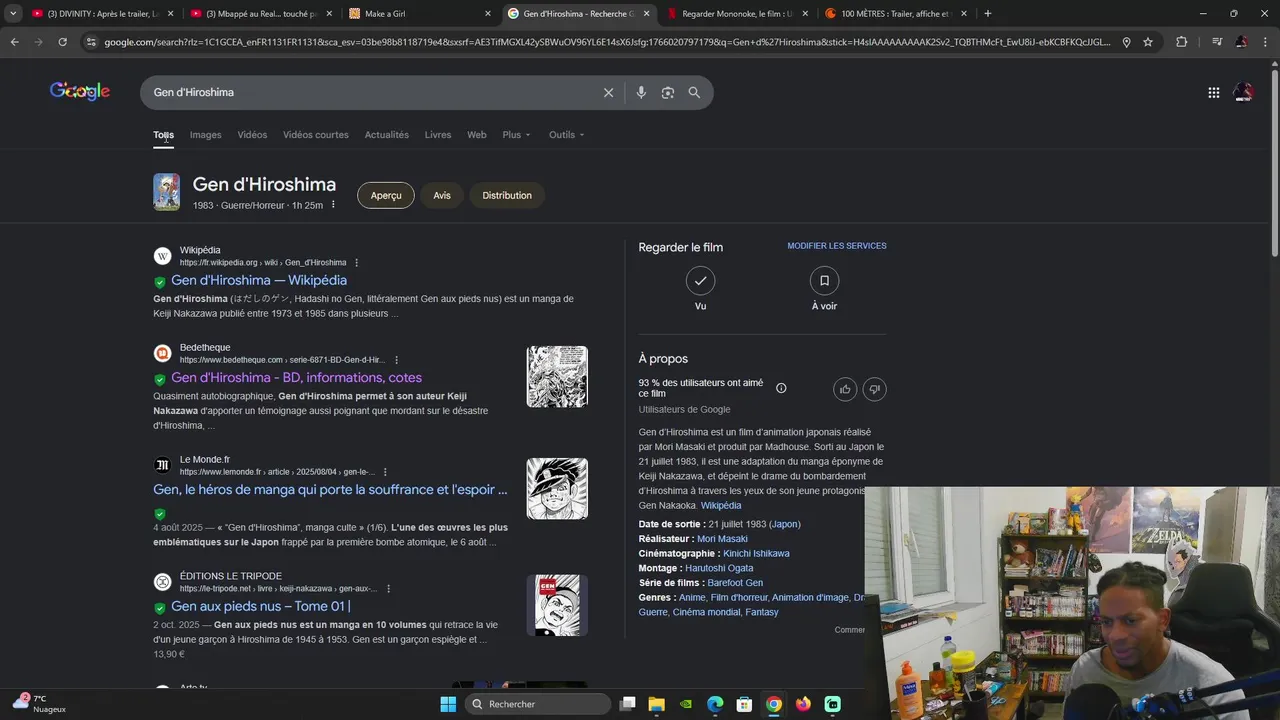Clear the search box with the X icon
The width and height of the screenshot is (1280, 720).
point(608,92)
